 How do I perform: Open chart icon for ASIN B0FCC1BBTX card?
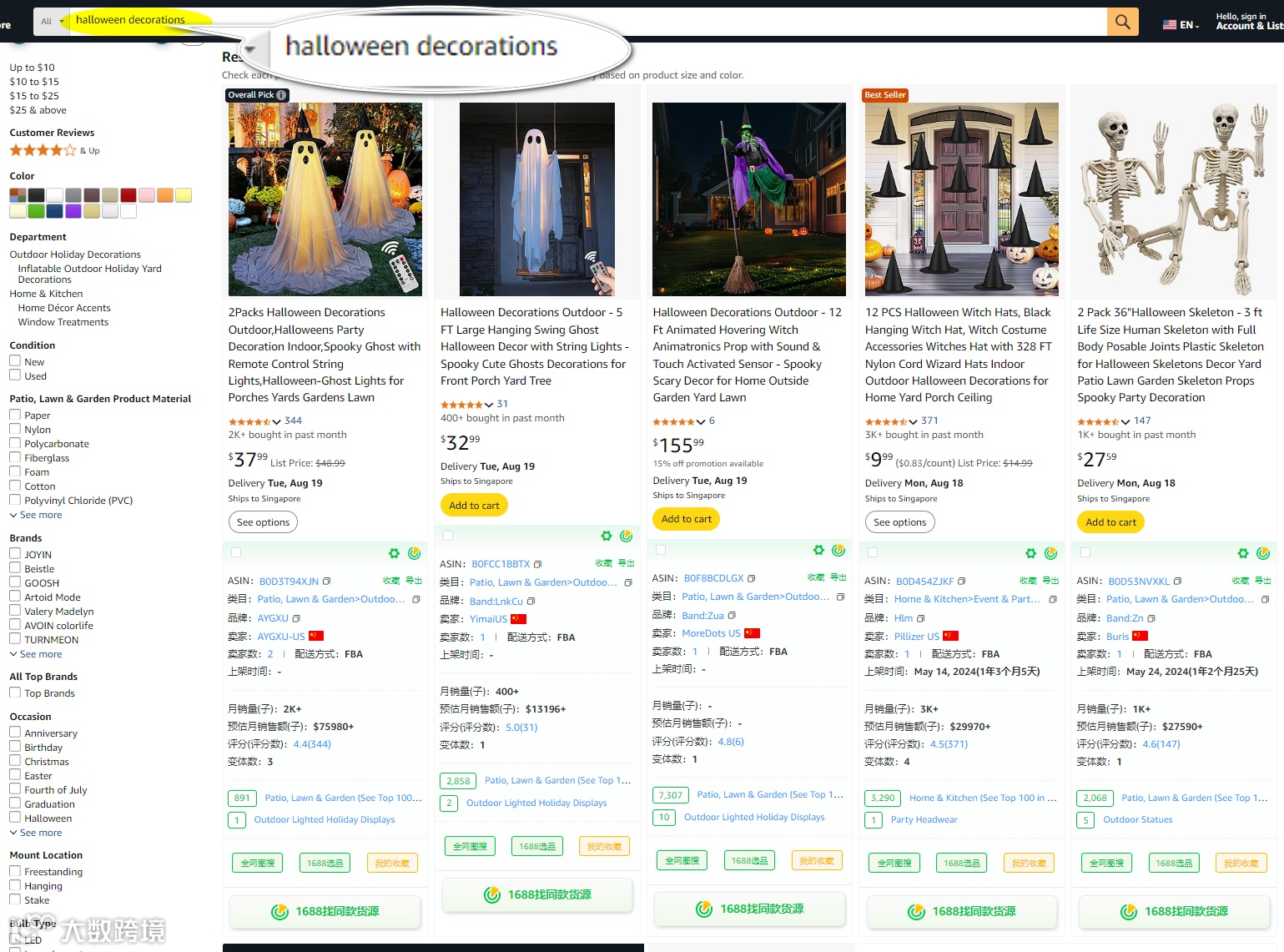click(627, 536)
